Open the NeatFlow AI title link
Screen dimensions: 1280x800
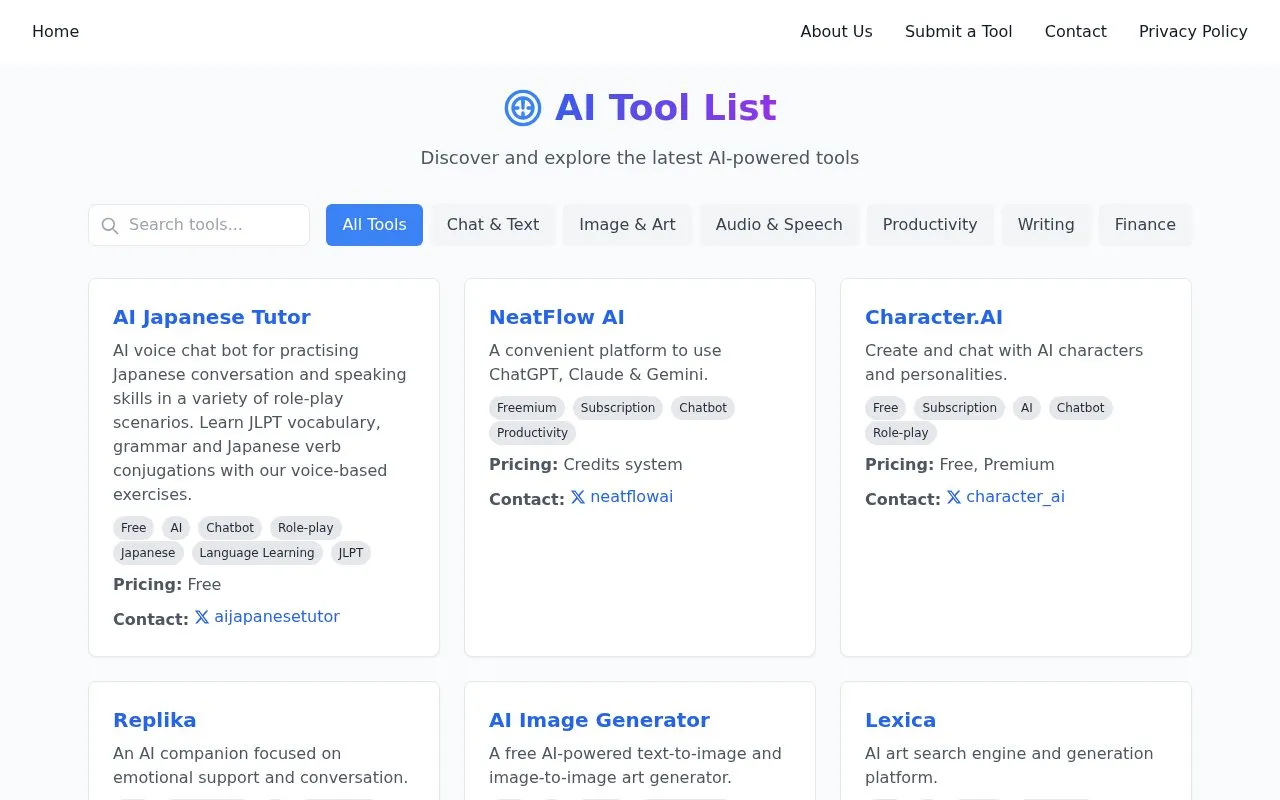[x=557, y=317]
